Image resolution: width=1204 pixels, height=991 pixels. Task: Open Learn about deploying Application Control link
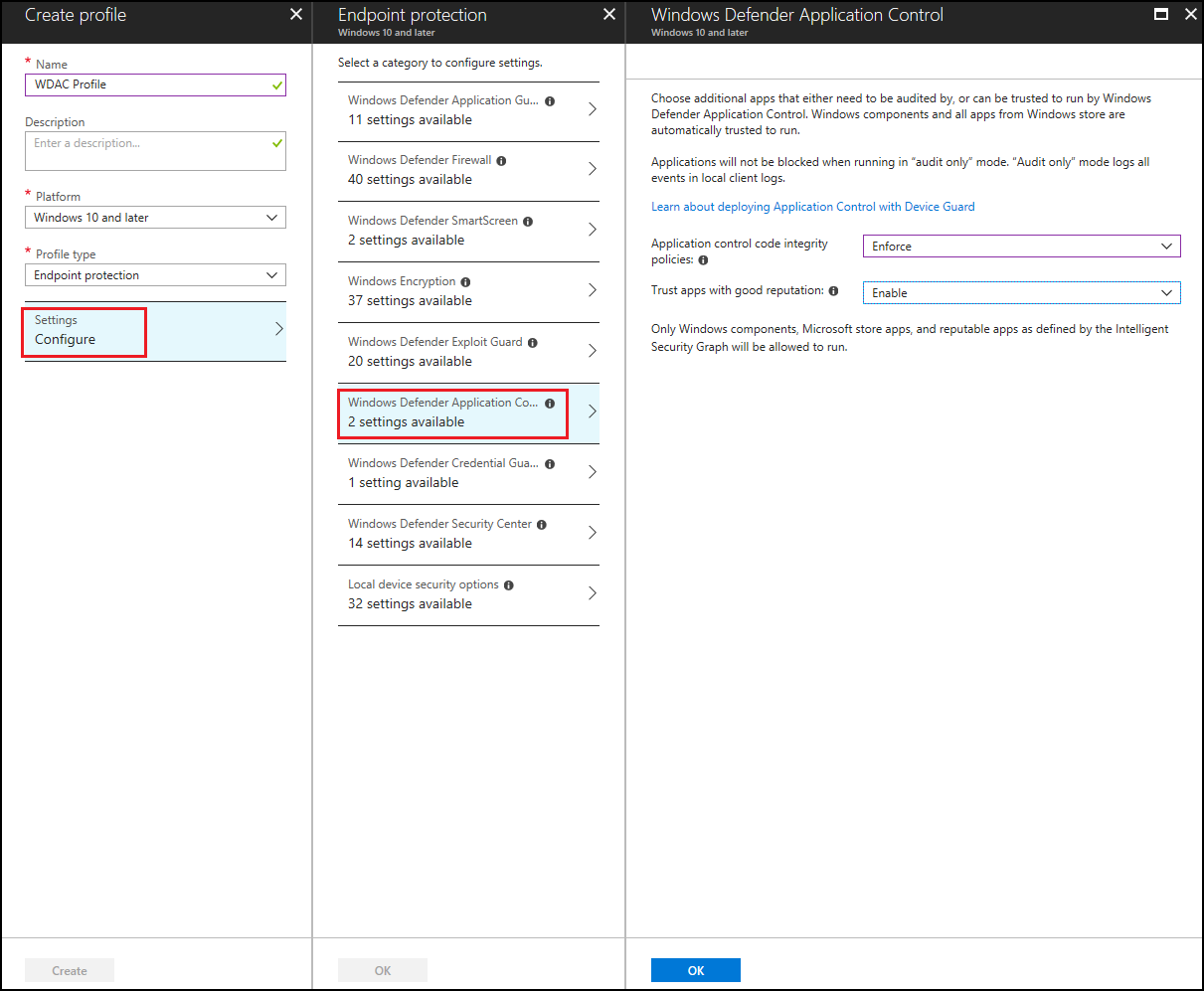pos(812,207)
